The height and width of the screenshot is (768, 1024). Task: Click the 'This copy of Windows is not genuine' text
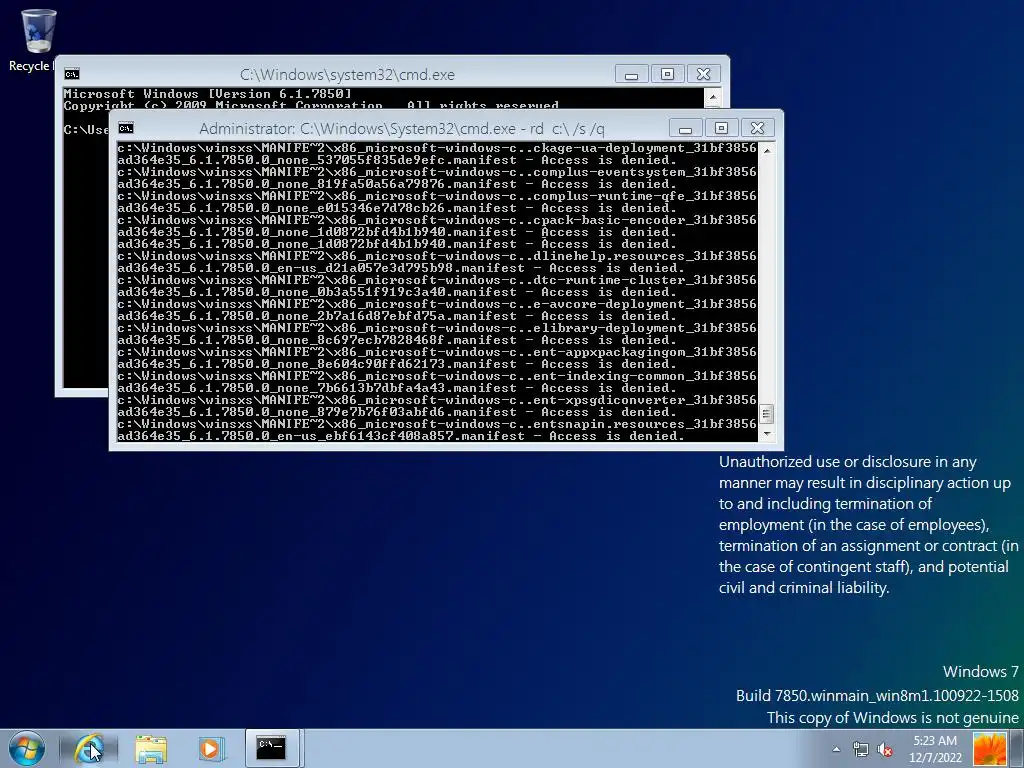[893, 718]
